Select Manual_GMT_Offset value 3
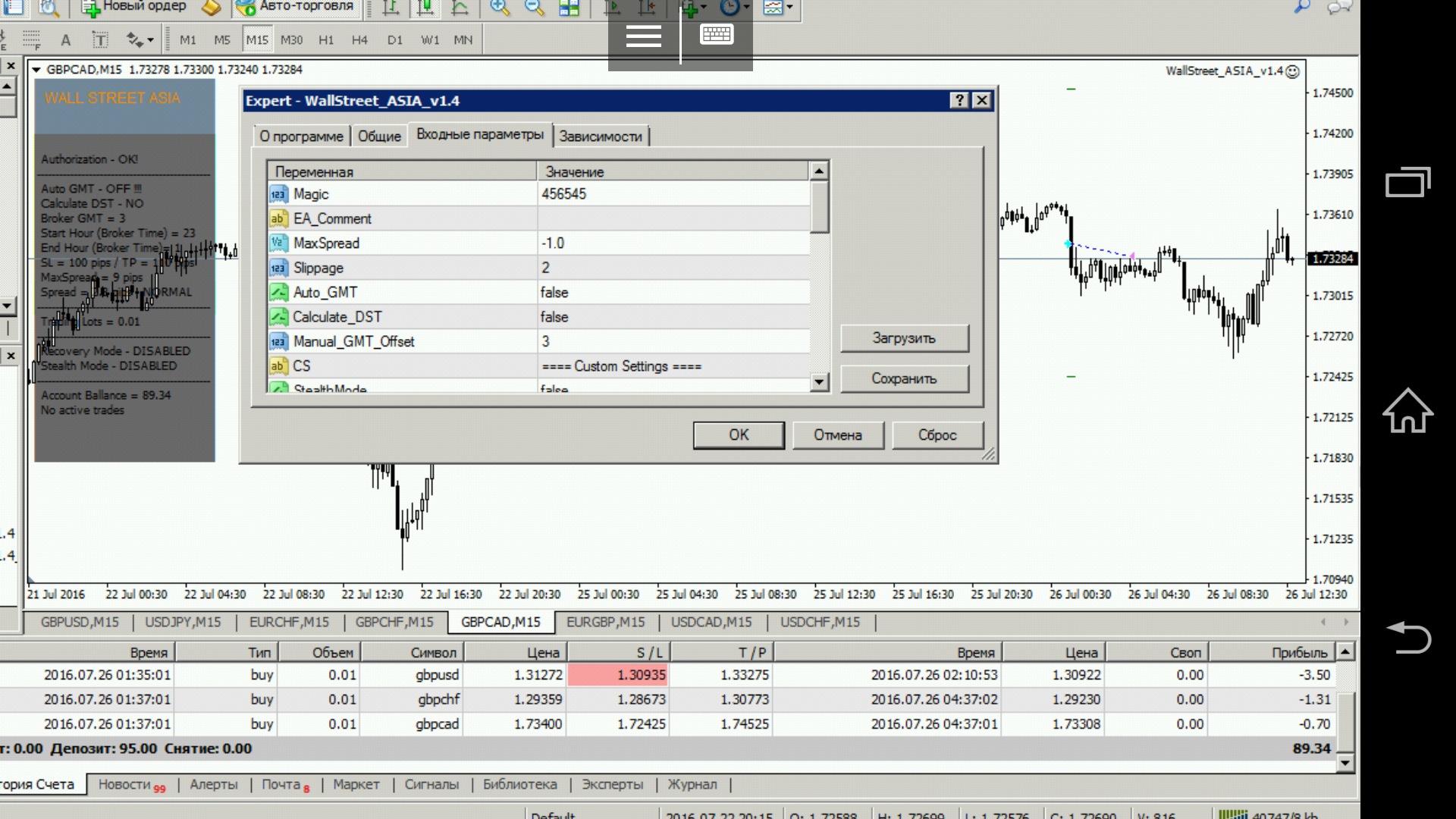 point(673,342)
